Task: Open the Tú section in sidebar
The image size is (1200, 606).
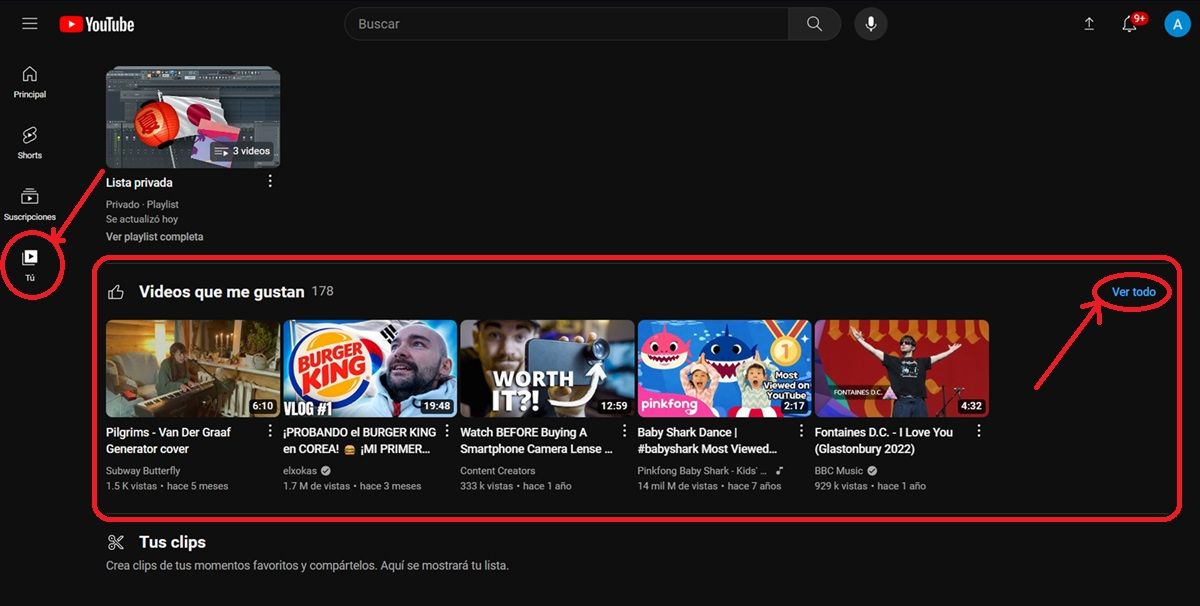Action: [x=30, y=266]
